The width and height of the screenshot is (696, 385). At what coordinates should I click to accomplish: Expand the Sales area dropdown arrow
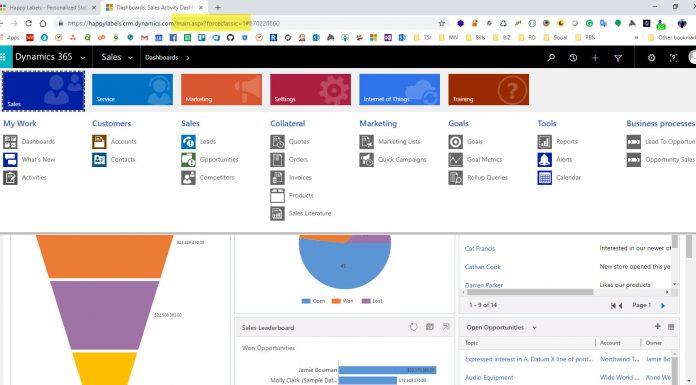(x=130, y=58)
